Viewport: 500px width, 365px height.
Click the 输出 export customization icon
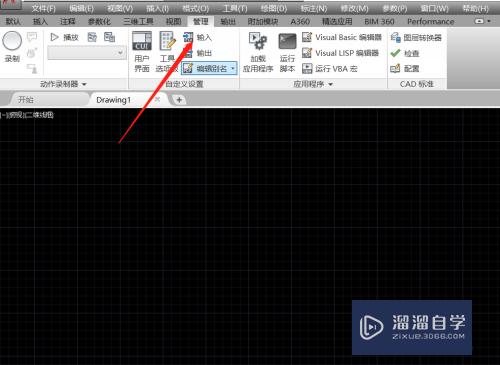[x=188, y=53]
